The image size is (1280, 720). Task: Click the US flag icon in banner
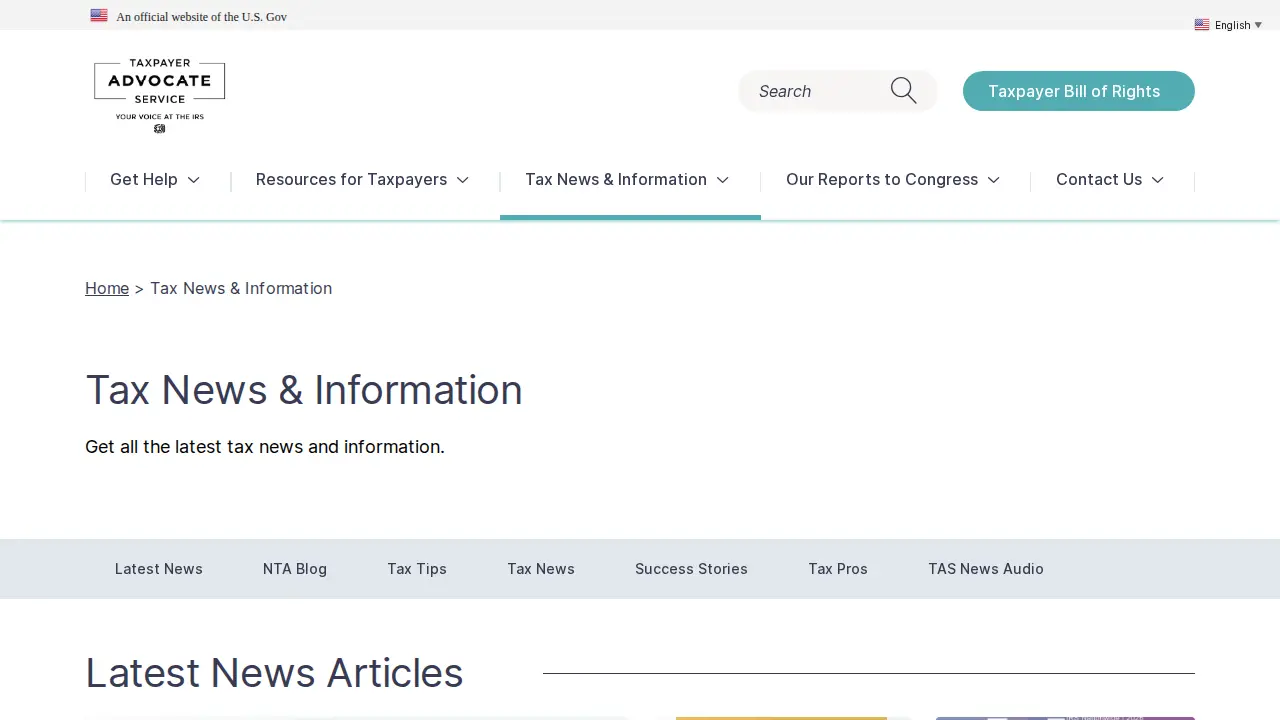[99, 15]
